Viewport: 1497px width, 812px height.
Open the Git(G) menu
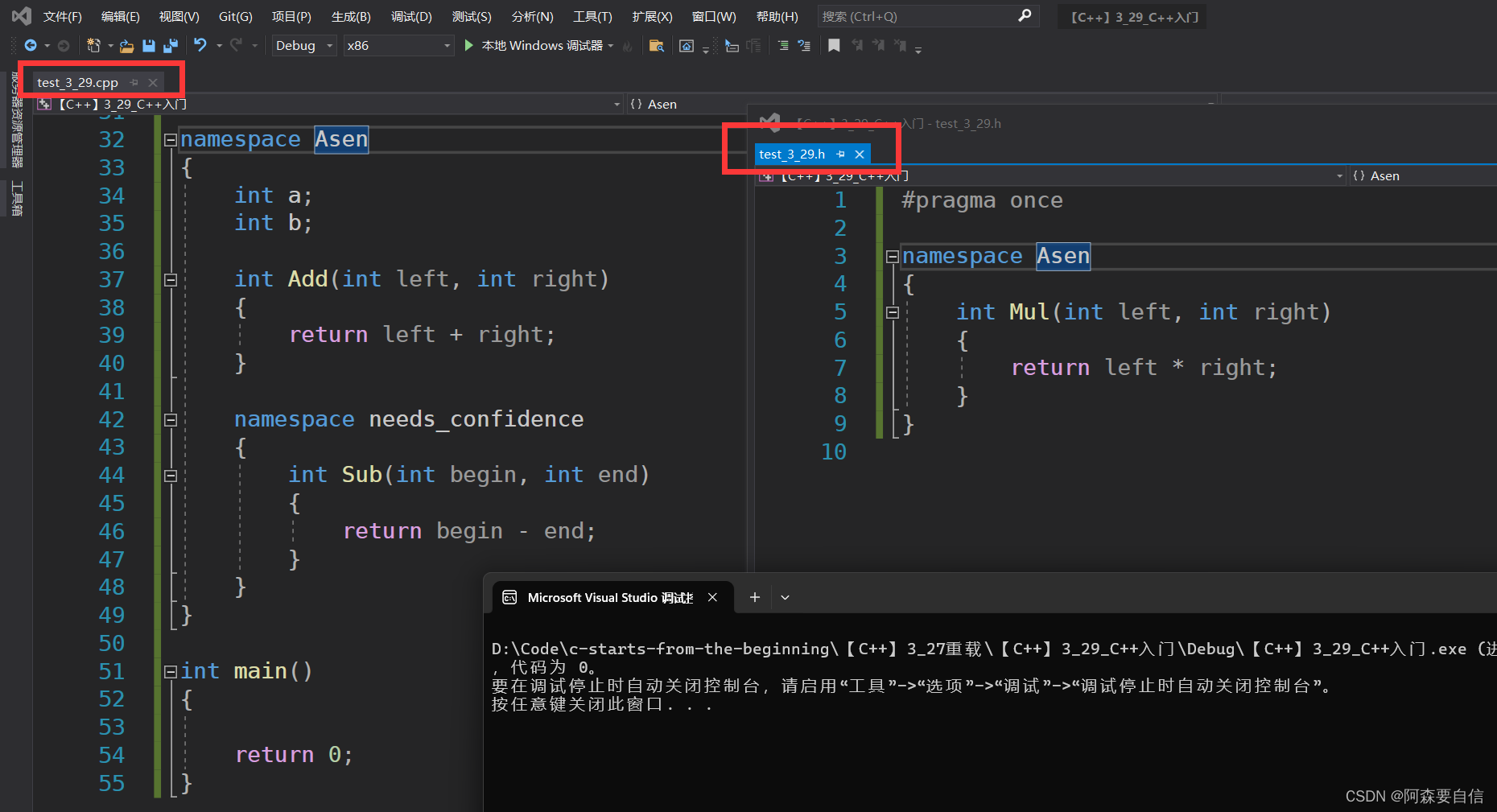point(236,16)
